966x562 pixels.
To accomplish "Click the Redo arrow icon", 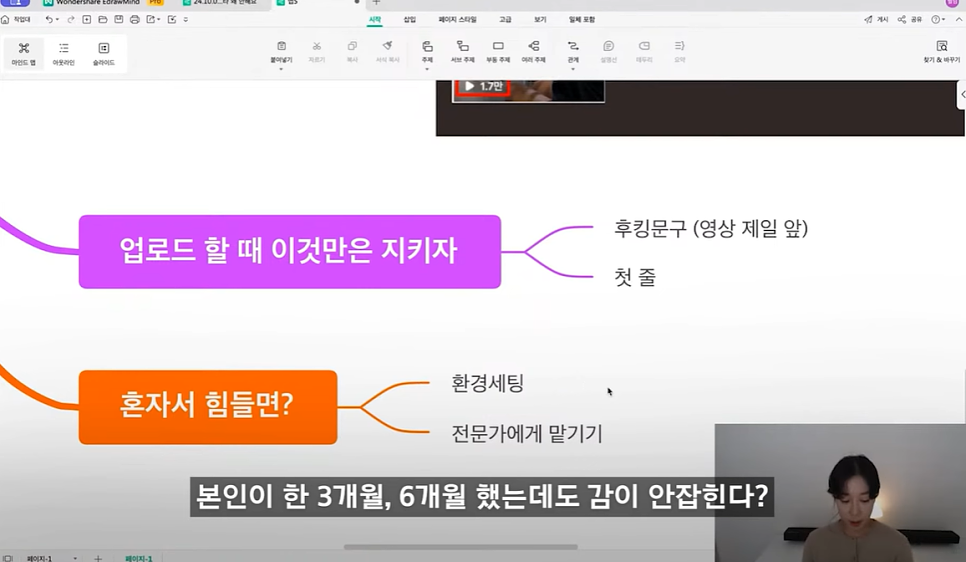I will 71,20.
